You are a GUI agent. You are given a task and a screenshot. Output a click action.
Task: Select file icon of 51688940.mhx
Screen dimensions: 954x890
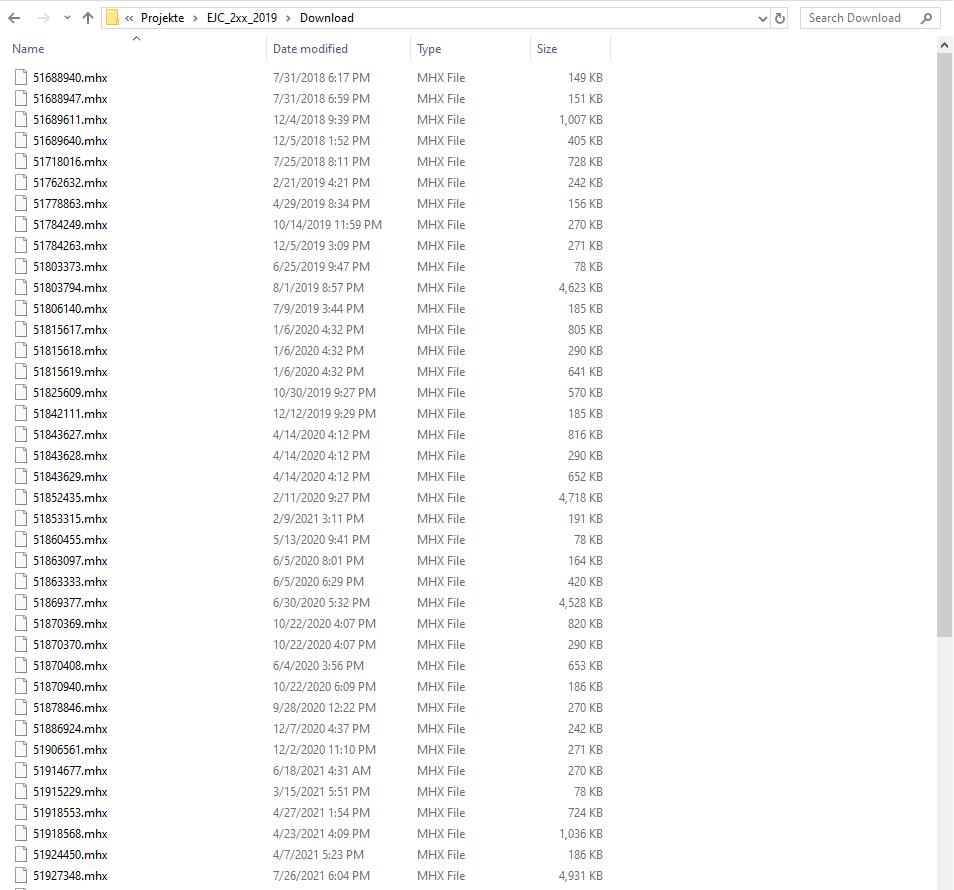pos(21,77)
